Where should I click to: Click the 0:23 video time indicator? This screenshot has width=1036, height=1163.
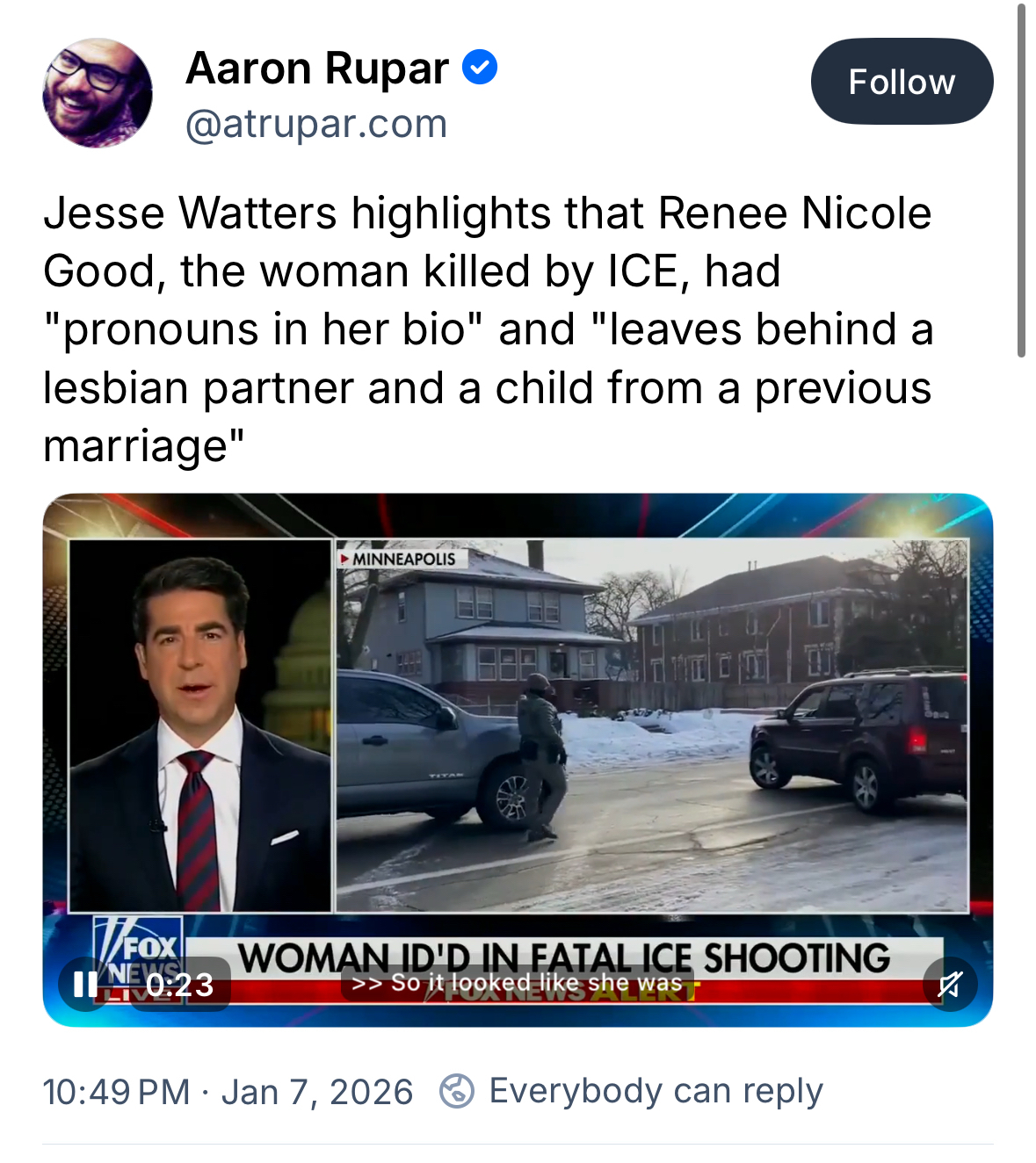point(180,985)
